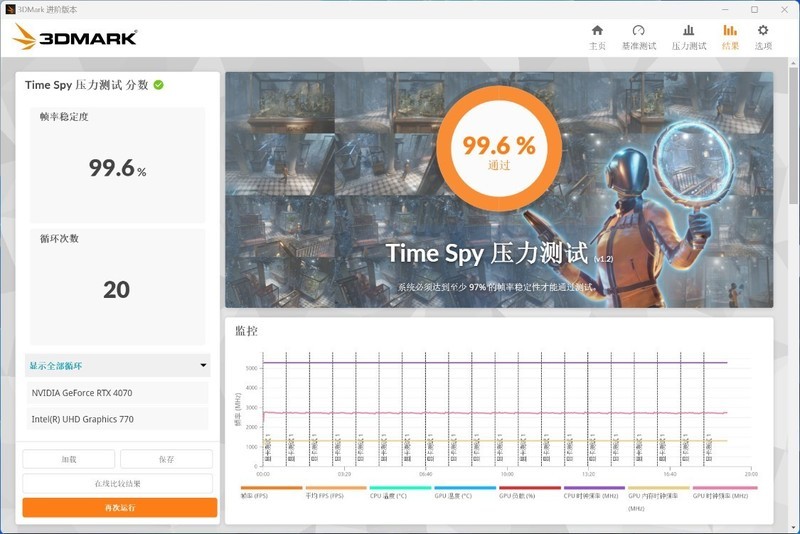Click the orange run again button
Screen dimensions: 800x534
pos(119,507)
